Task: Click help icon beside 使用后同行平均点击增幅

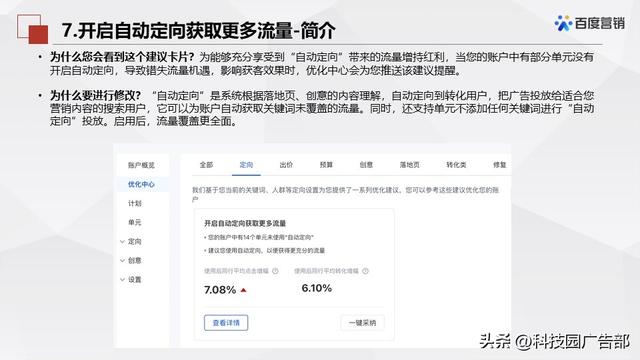Action: (275, 271)
